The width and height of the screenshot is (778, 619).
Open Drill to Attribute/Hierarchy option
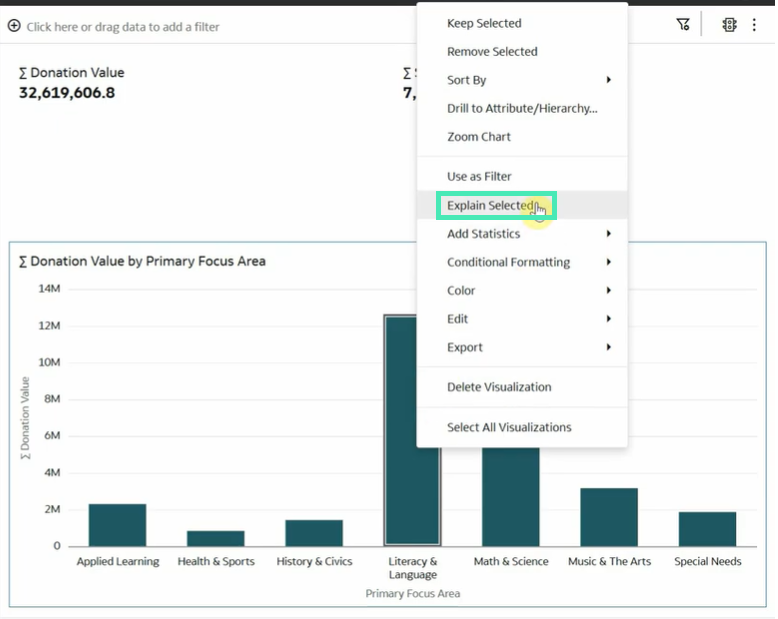[x=522, y=109]
